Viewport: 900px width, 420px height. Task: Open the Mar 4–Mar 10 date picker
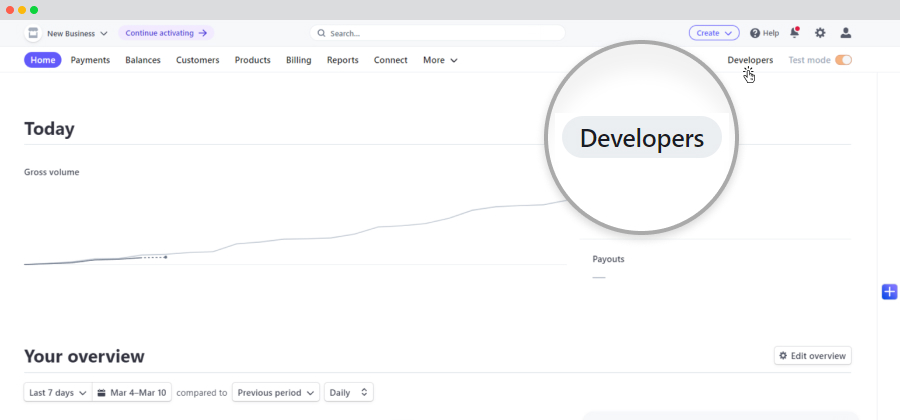131,392
